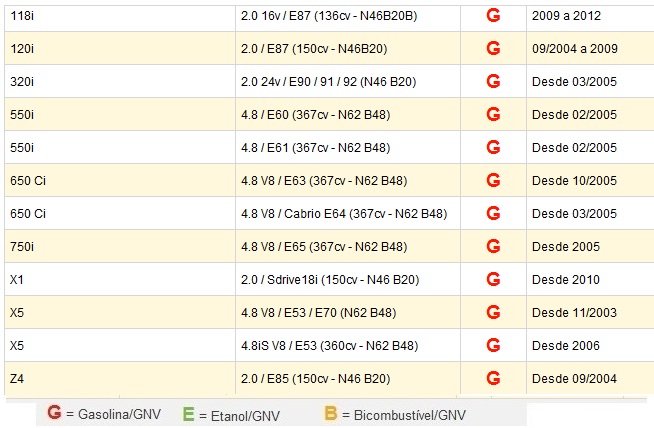Click the date Desde 11/2003
Screen dimensions: 654x428
tap(574, 312)
